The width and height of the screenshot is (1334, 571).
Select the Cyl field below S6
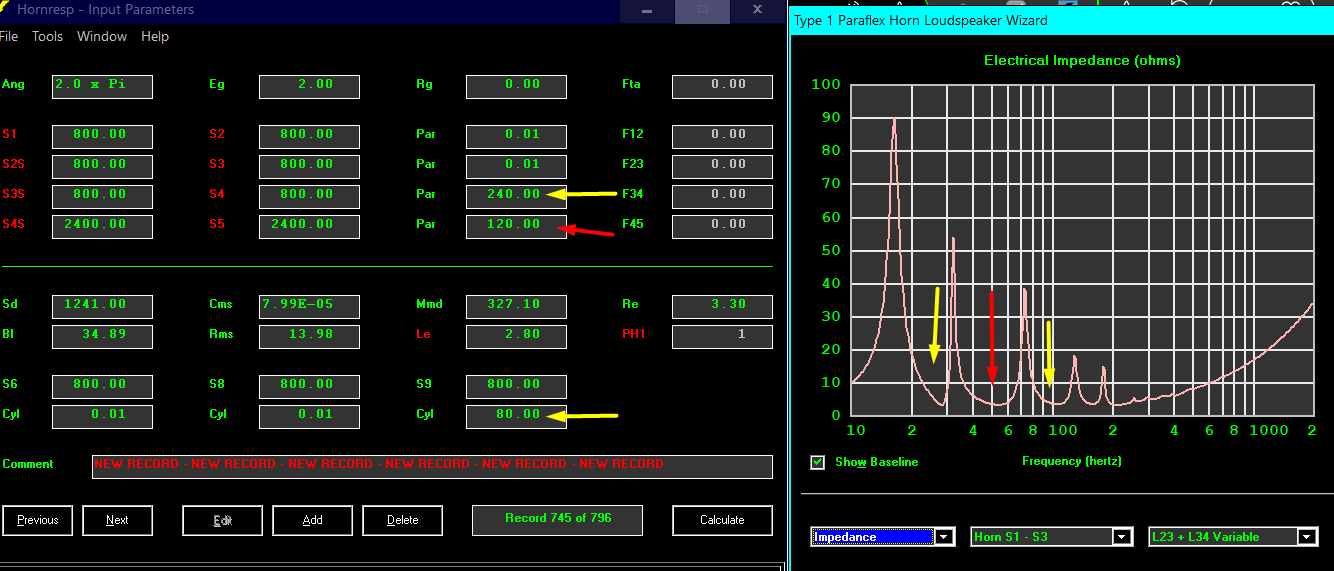click(102, 416)
